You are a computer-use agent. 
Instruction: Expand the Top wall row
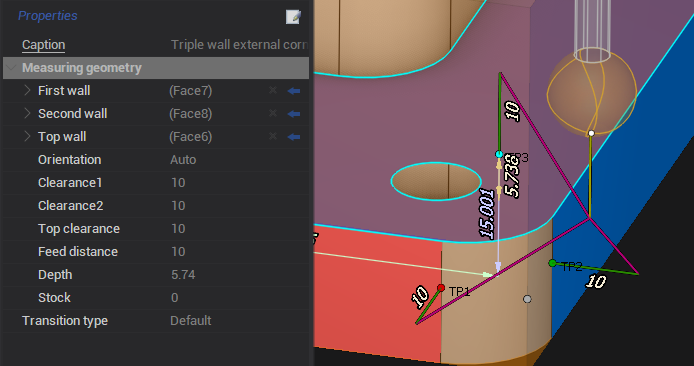point(27,136)
